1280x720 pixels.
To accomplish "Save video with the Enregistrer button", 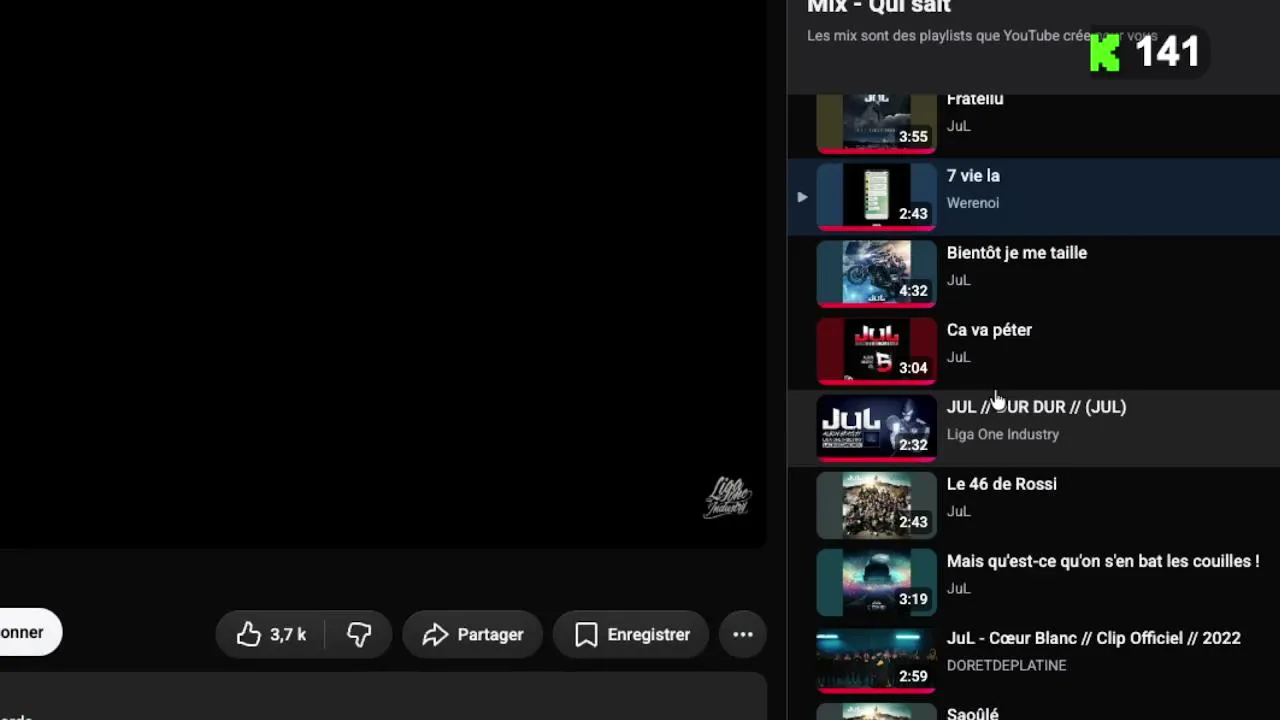I will 631,634.
